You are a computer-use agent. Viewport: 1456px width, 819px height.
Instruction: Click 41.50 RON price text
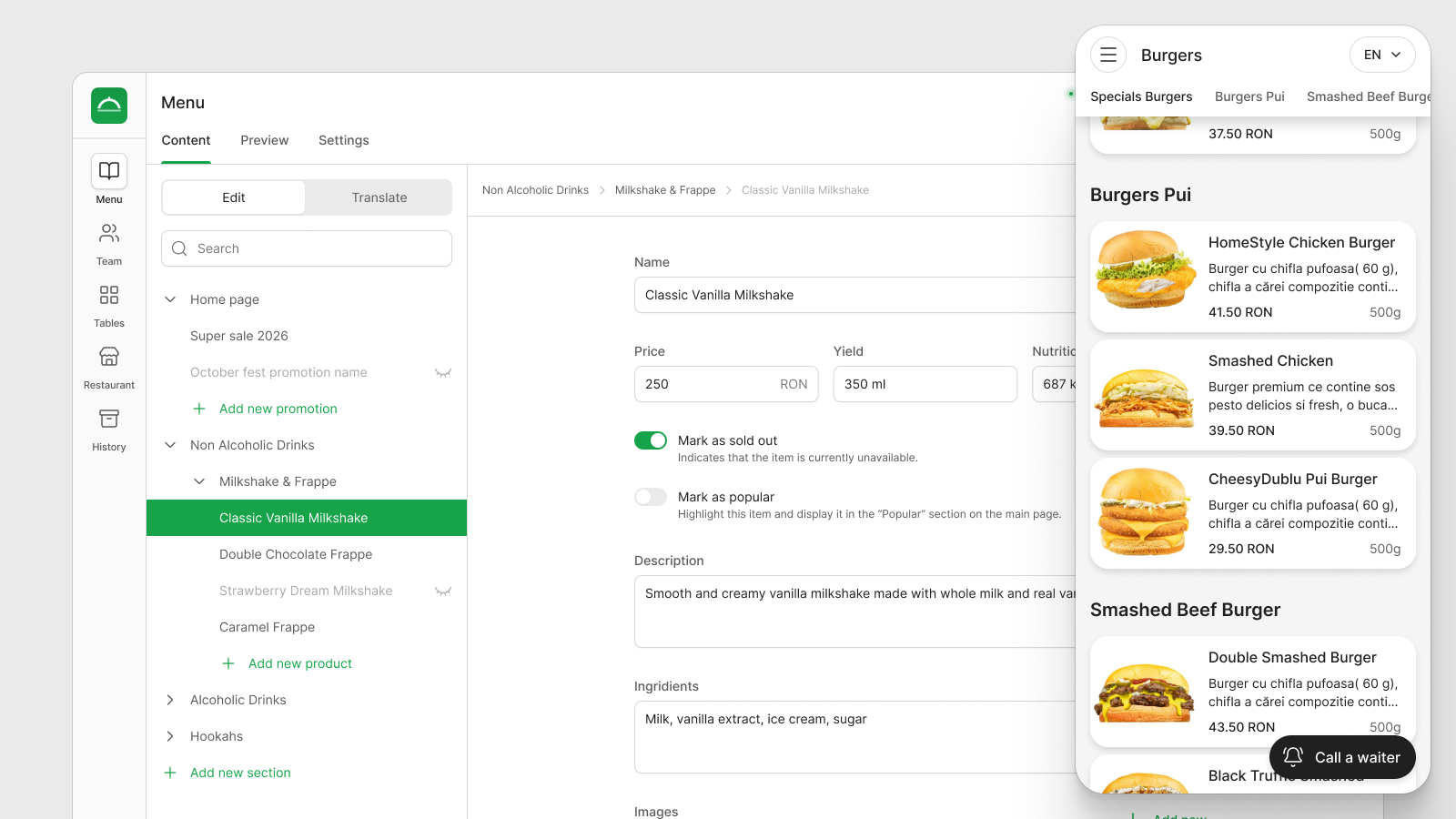[x=1240, y=312]
